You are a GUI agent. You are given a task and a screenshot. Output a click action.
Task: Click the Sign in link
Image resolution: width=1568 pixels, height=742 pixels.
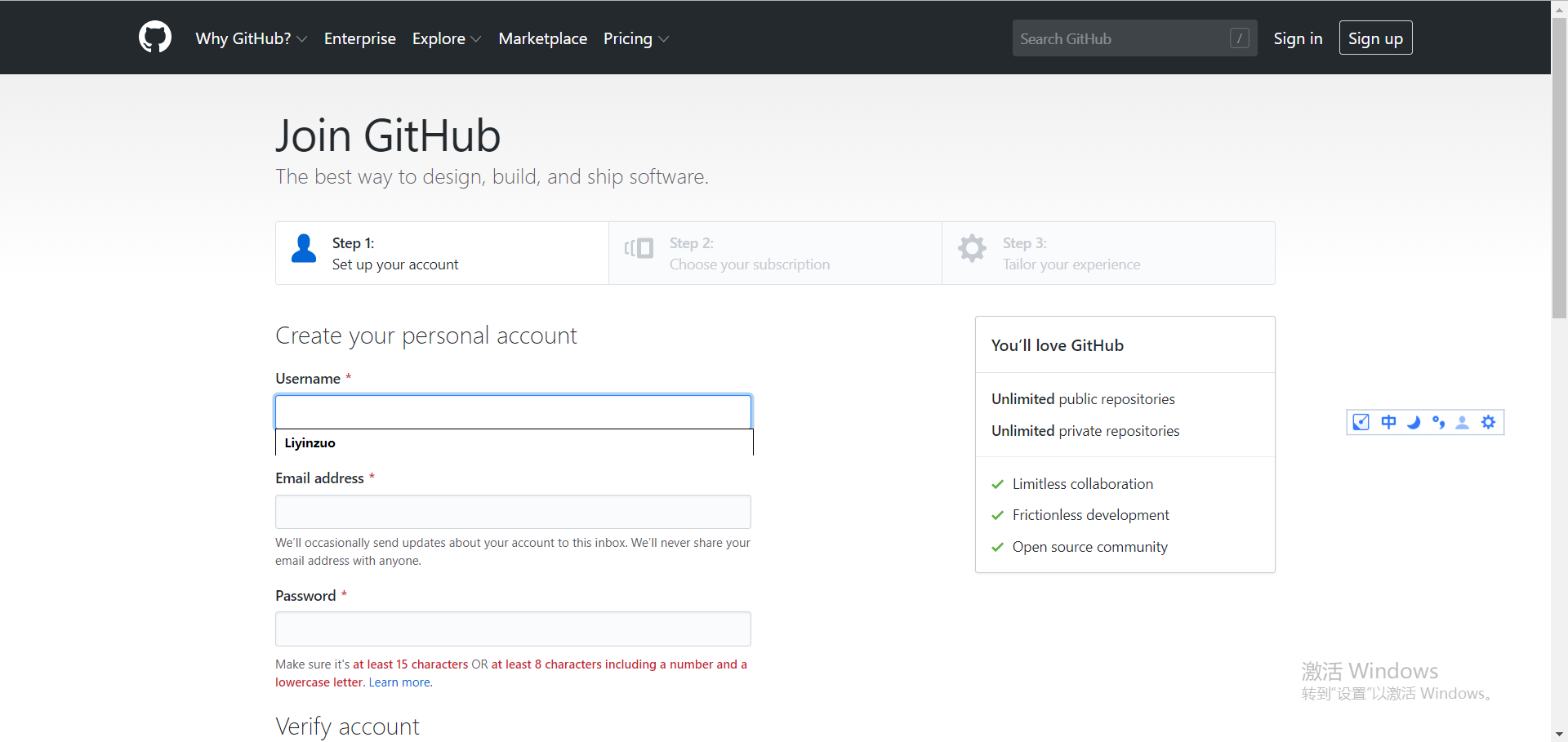coord(1298,38)
